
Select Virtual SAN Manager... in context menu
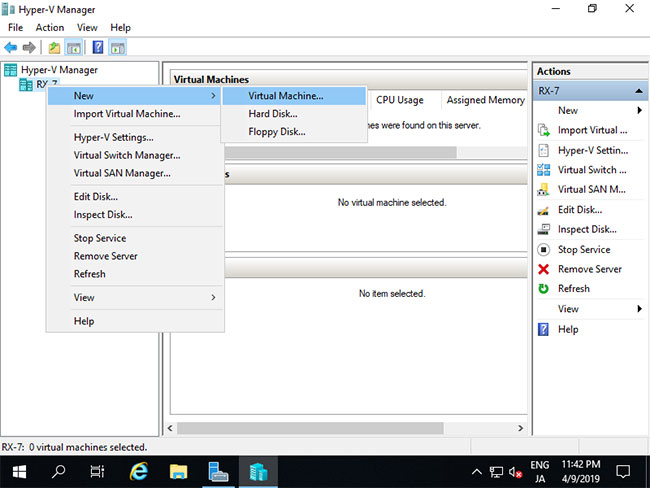134,173
